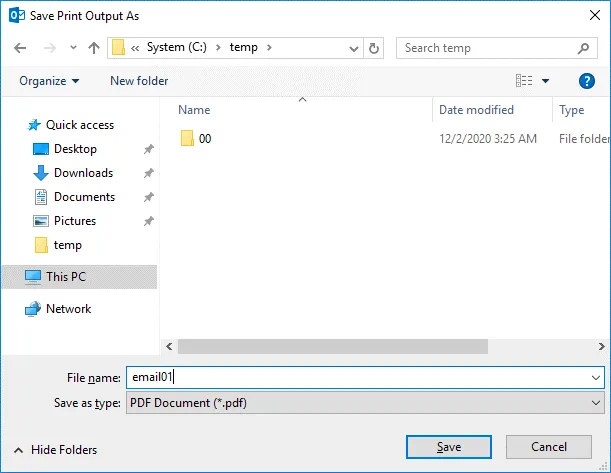Collapse dialog with Hide Folders
The image size is (611, 473).
click(x=56, y=450)
